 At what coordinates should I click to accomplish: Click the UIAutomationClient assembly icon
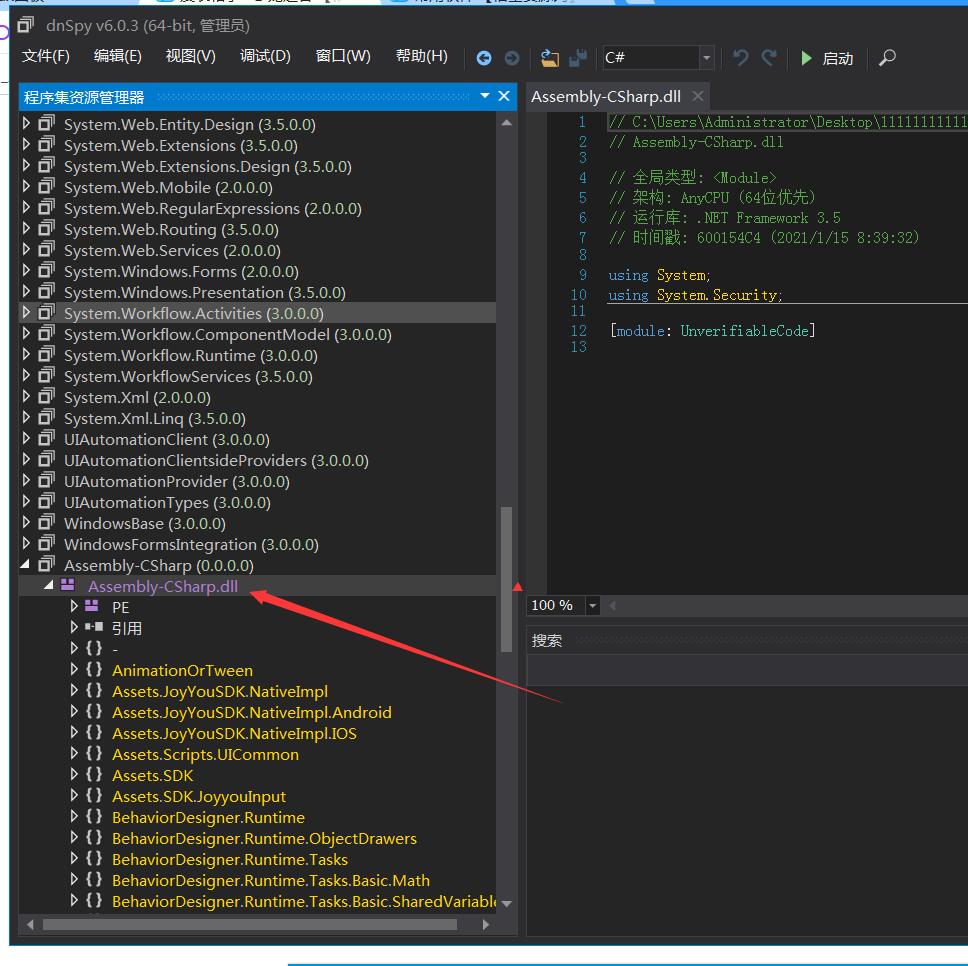(x=46, y=438)
